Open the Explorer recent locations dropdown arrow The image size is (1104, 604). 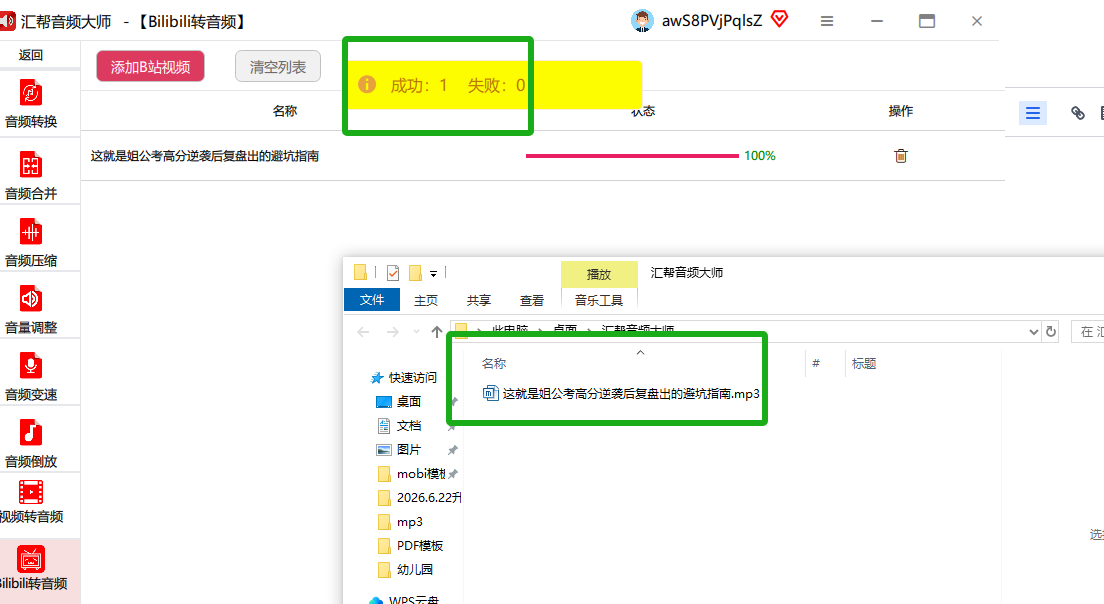coord(416,332)
